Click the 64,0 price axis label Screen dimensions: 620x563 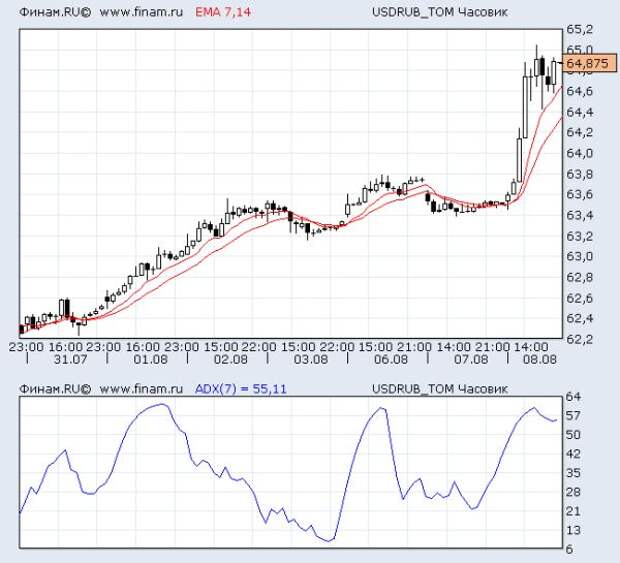tap(581, 153)
